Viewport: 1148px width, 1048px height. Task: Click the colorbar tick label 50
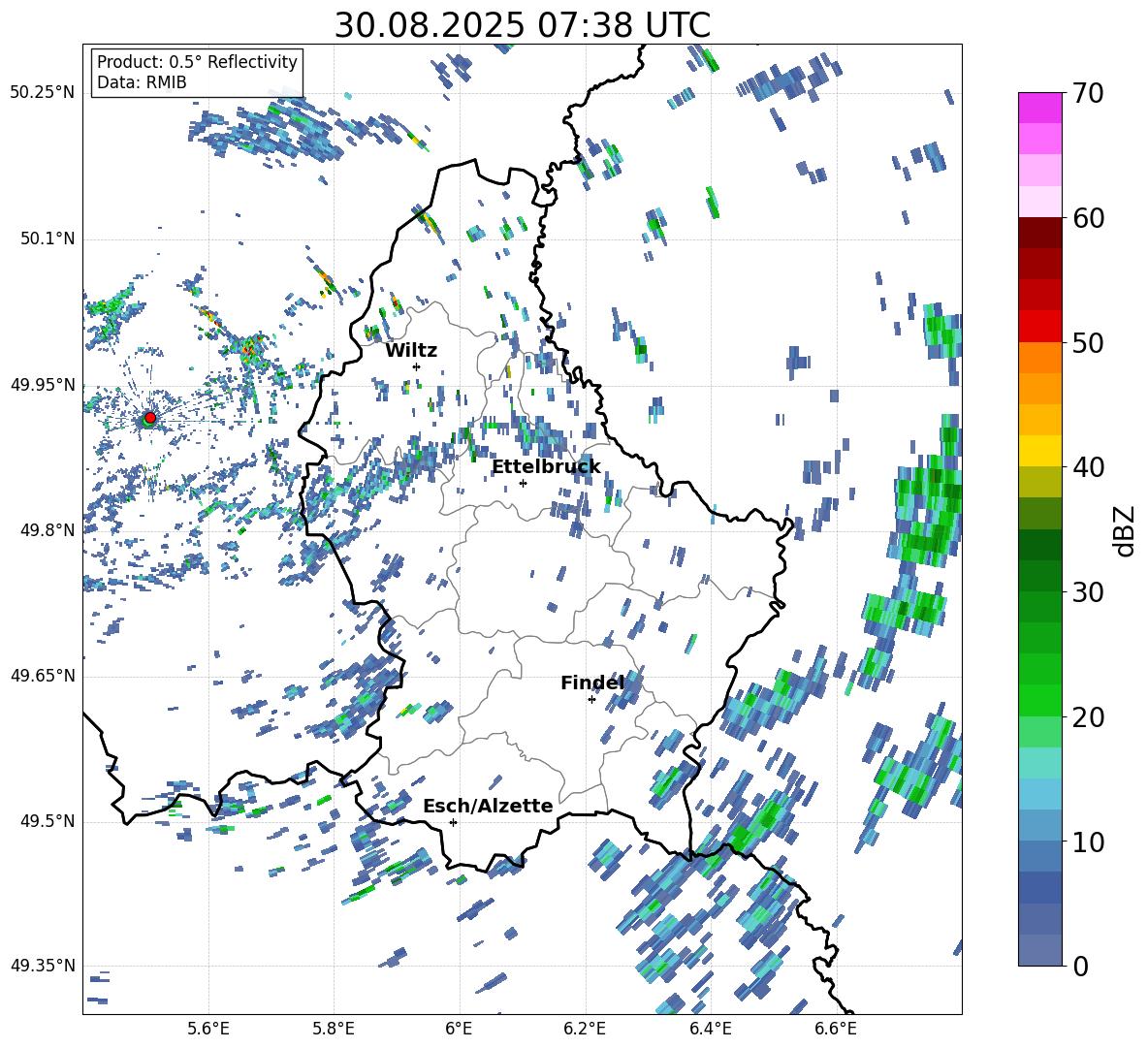(1088, 342)
